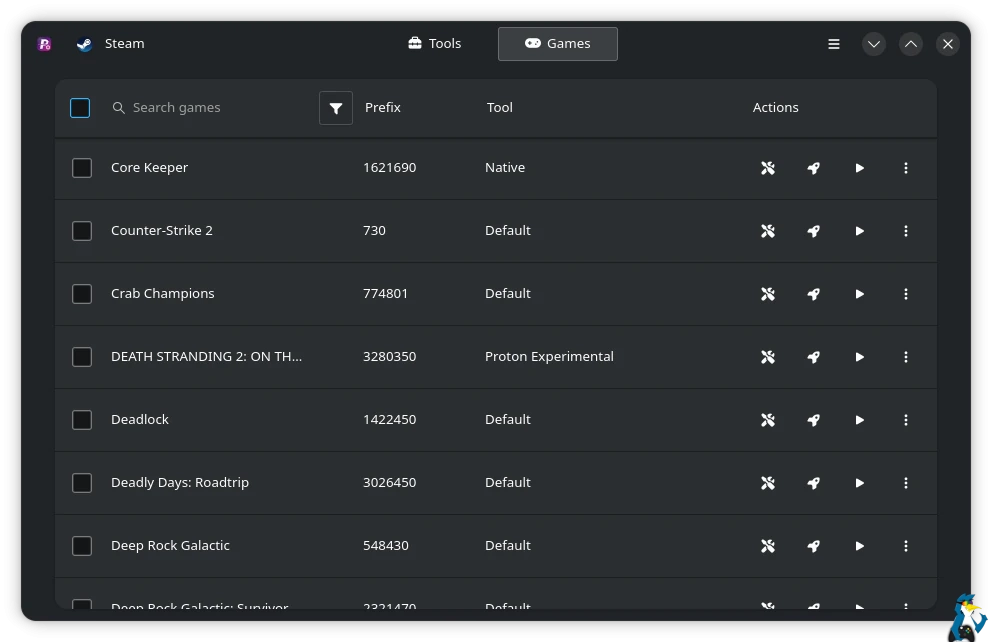The image size is (992, 642).
Task: Play Counter-Strike 2 with the play icon
Action: [x=859, y=231]
